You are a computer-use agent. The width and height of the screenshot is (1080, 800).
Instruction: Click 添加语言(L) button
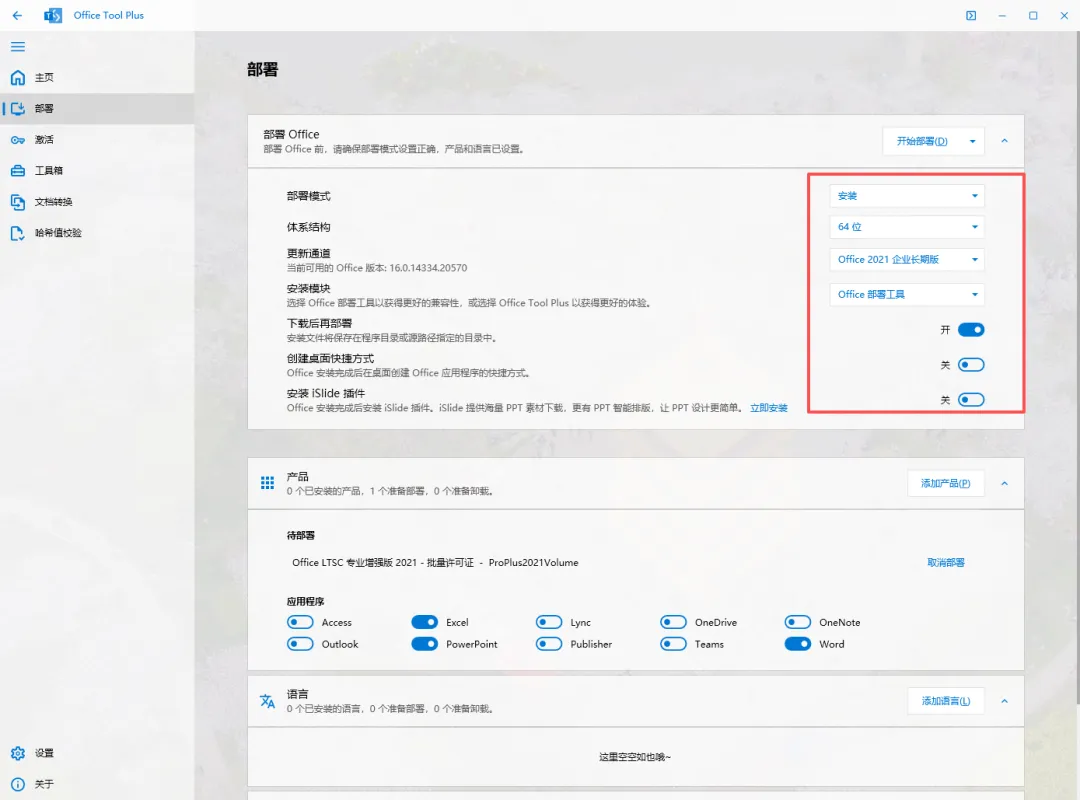pos(945,701)
